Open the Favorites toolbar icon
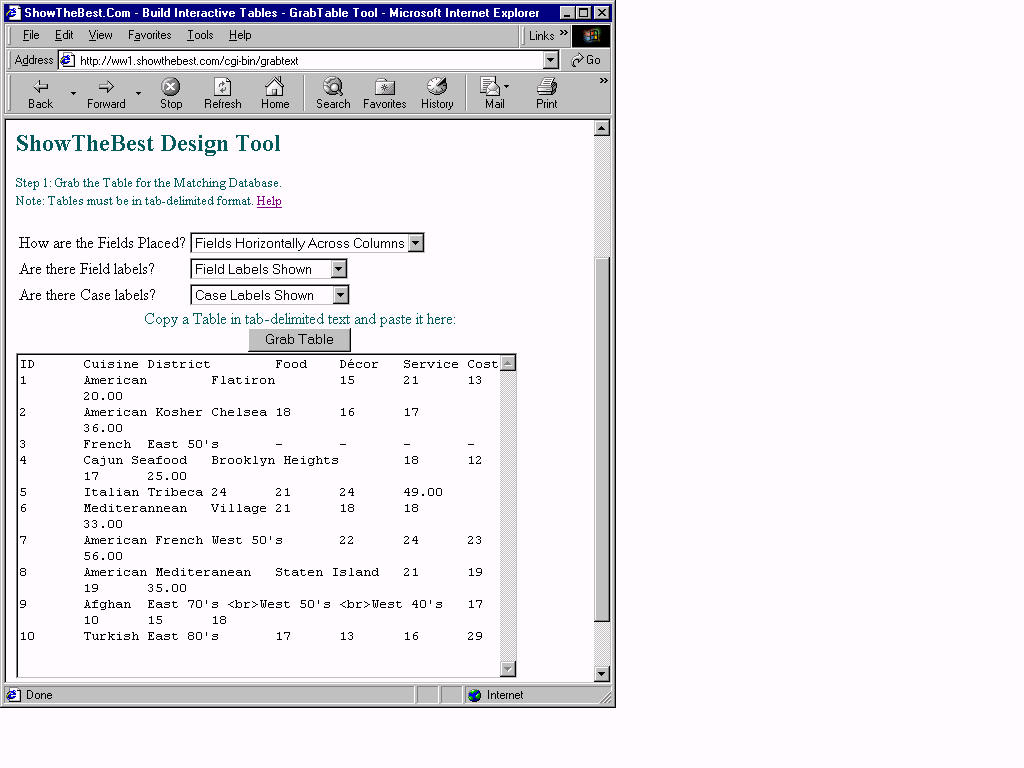 (385, 88)
